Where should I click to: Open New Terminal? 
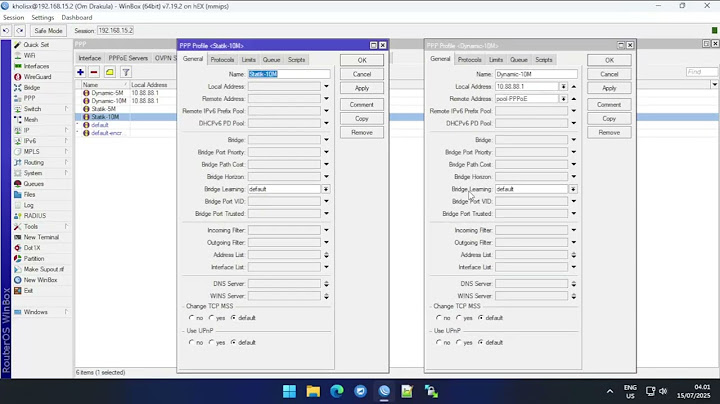coord(41,237)
